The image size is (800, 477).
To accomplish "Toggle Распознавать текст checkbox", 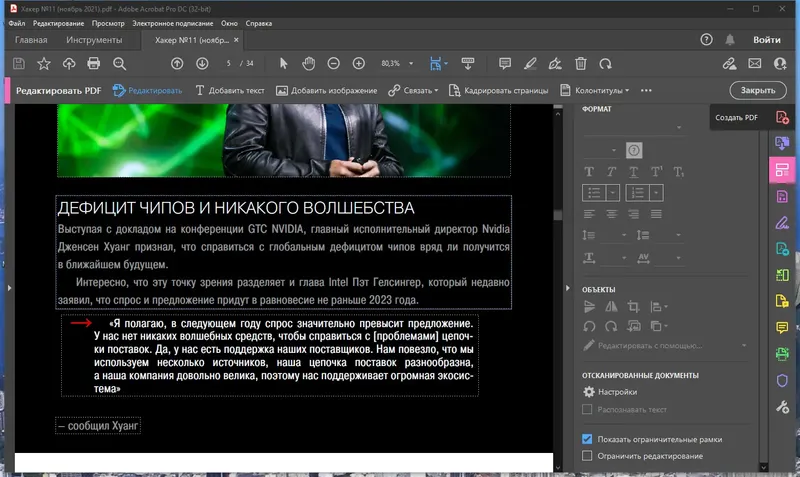I will [x=587, y=410].
